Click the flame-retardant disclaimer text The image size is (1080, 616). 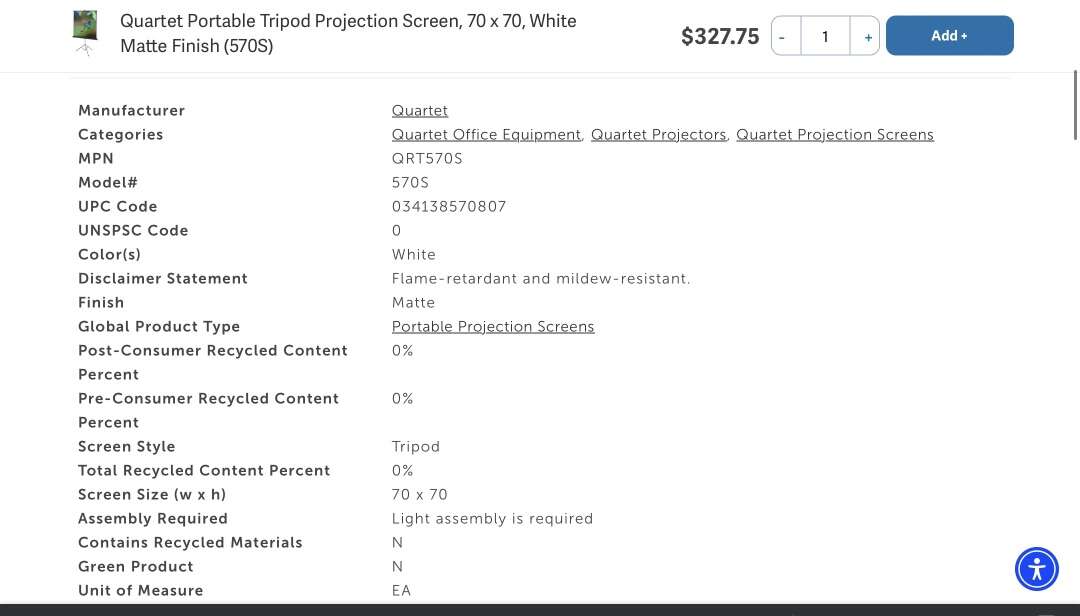click(541, 278)
